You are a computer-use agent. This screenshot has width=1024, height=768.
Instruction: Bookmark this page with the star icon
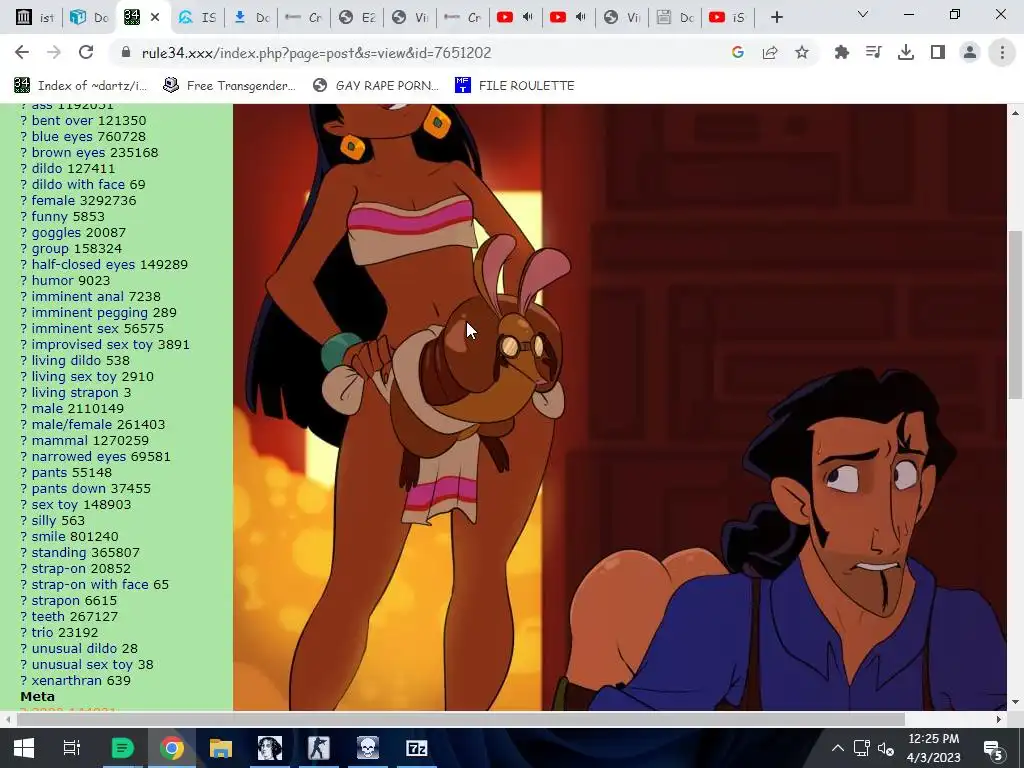(x=802, y=52)
